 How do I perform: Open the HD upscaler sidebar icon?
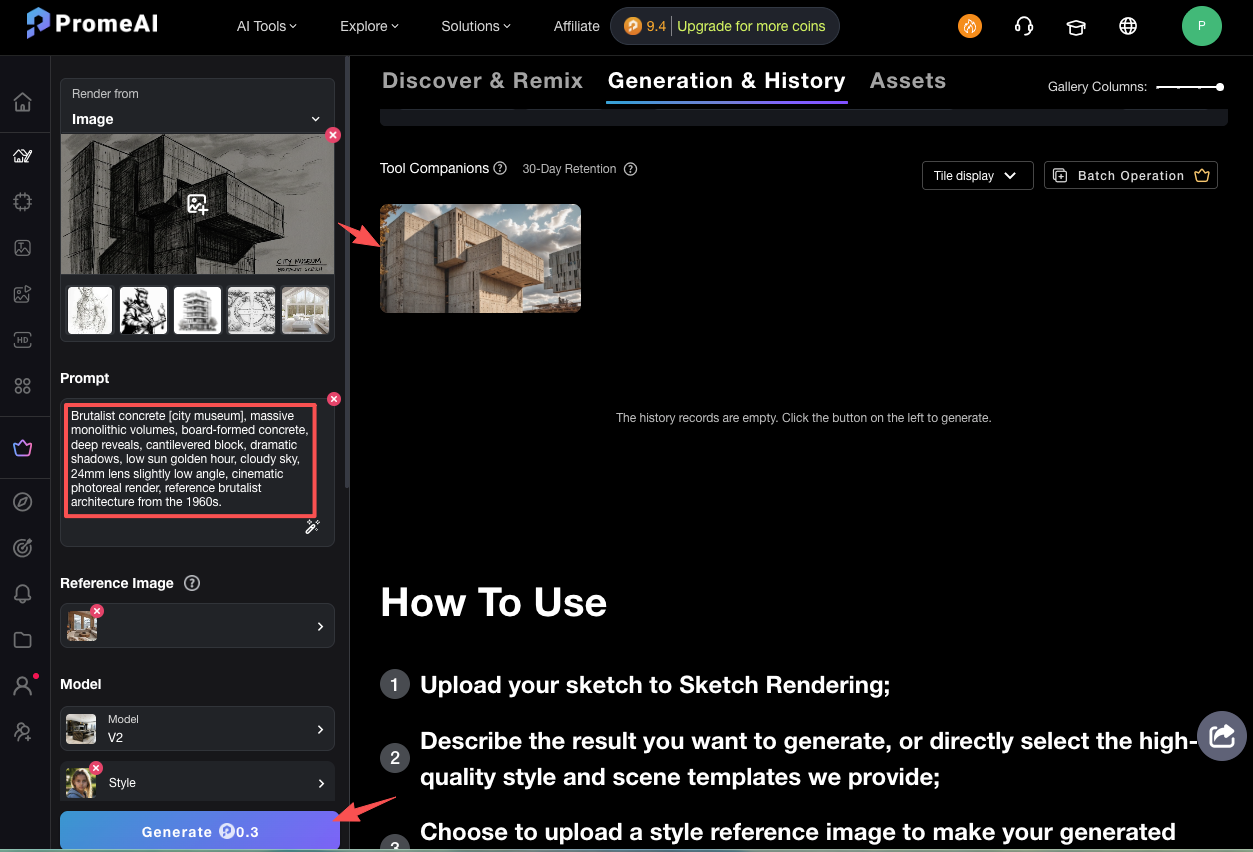tap(22, 340)
